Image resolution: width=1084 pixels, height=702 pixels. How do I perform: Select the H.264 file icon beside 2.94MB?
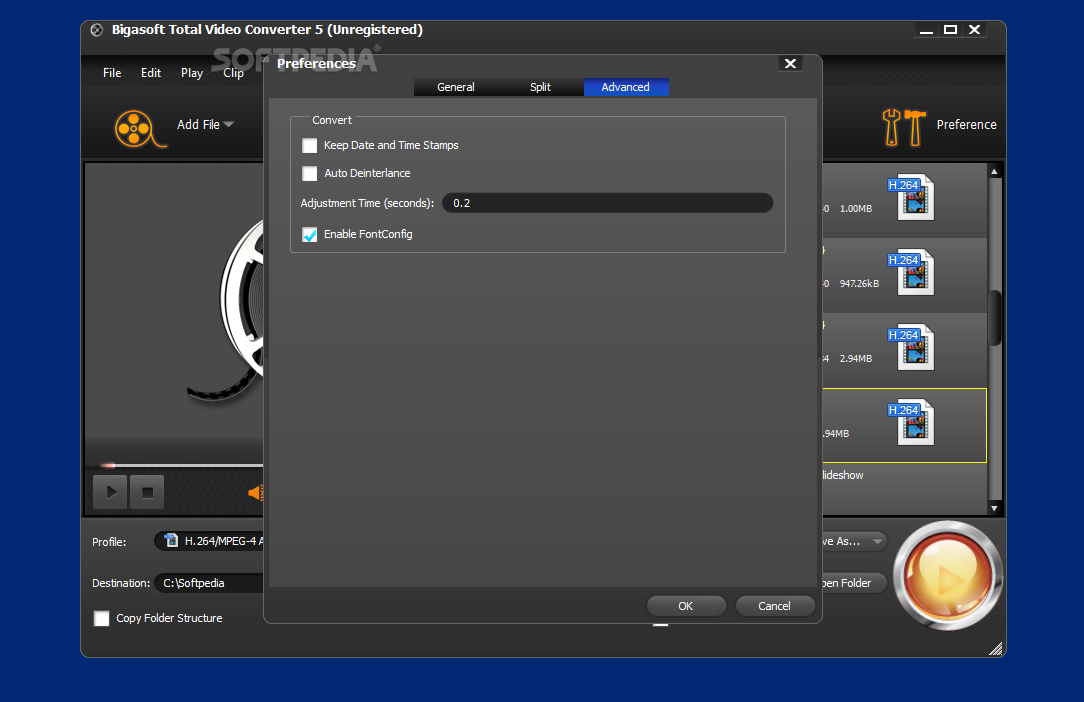[912, 347]
